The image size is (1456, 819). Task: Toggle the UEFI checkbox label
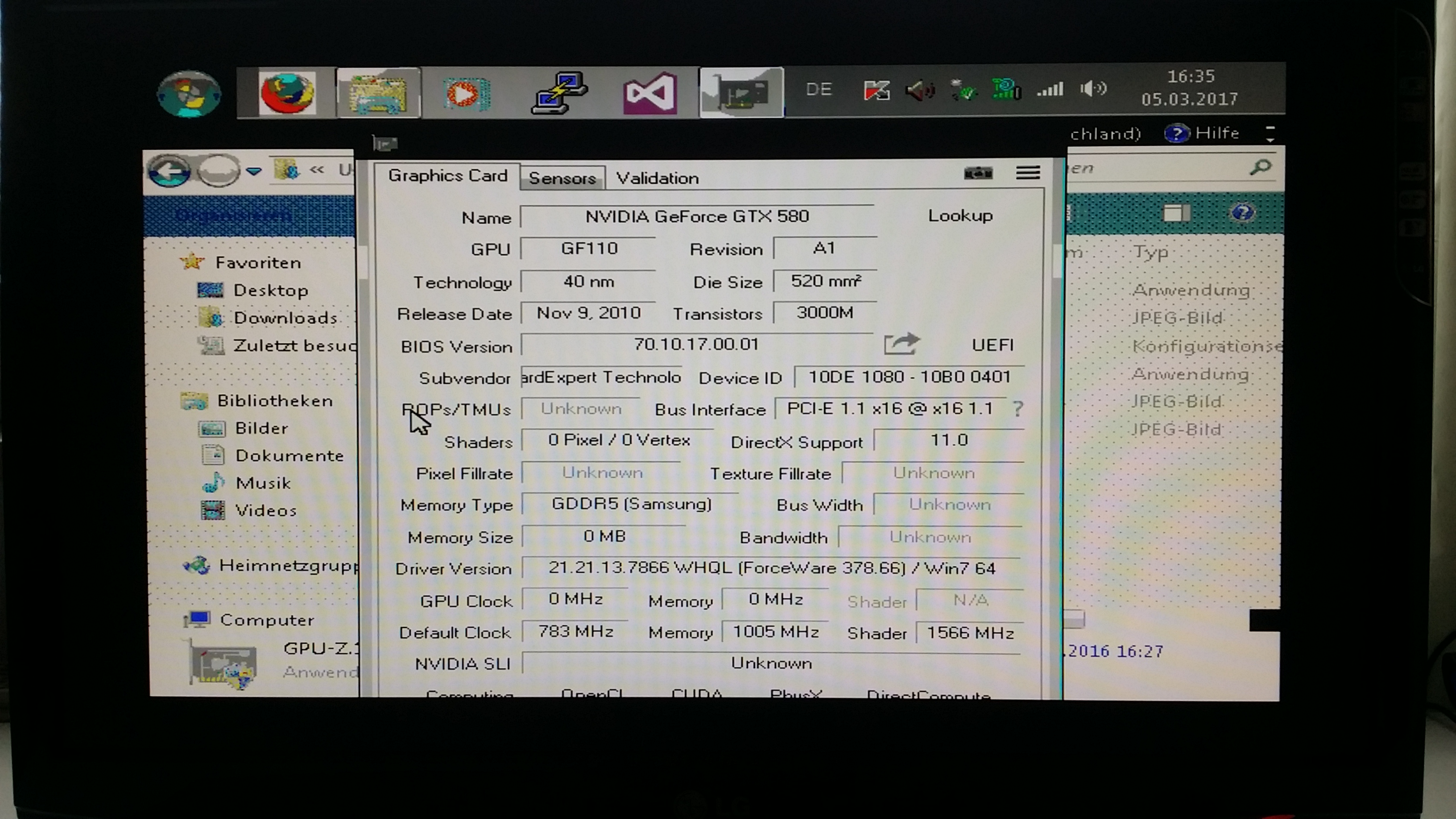pos(992,345)
